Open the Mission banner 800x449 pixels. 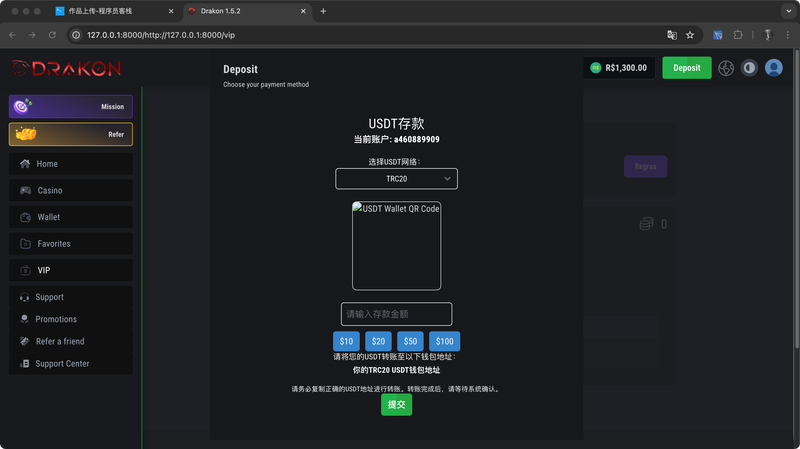coord(71,107)
